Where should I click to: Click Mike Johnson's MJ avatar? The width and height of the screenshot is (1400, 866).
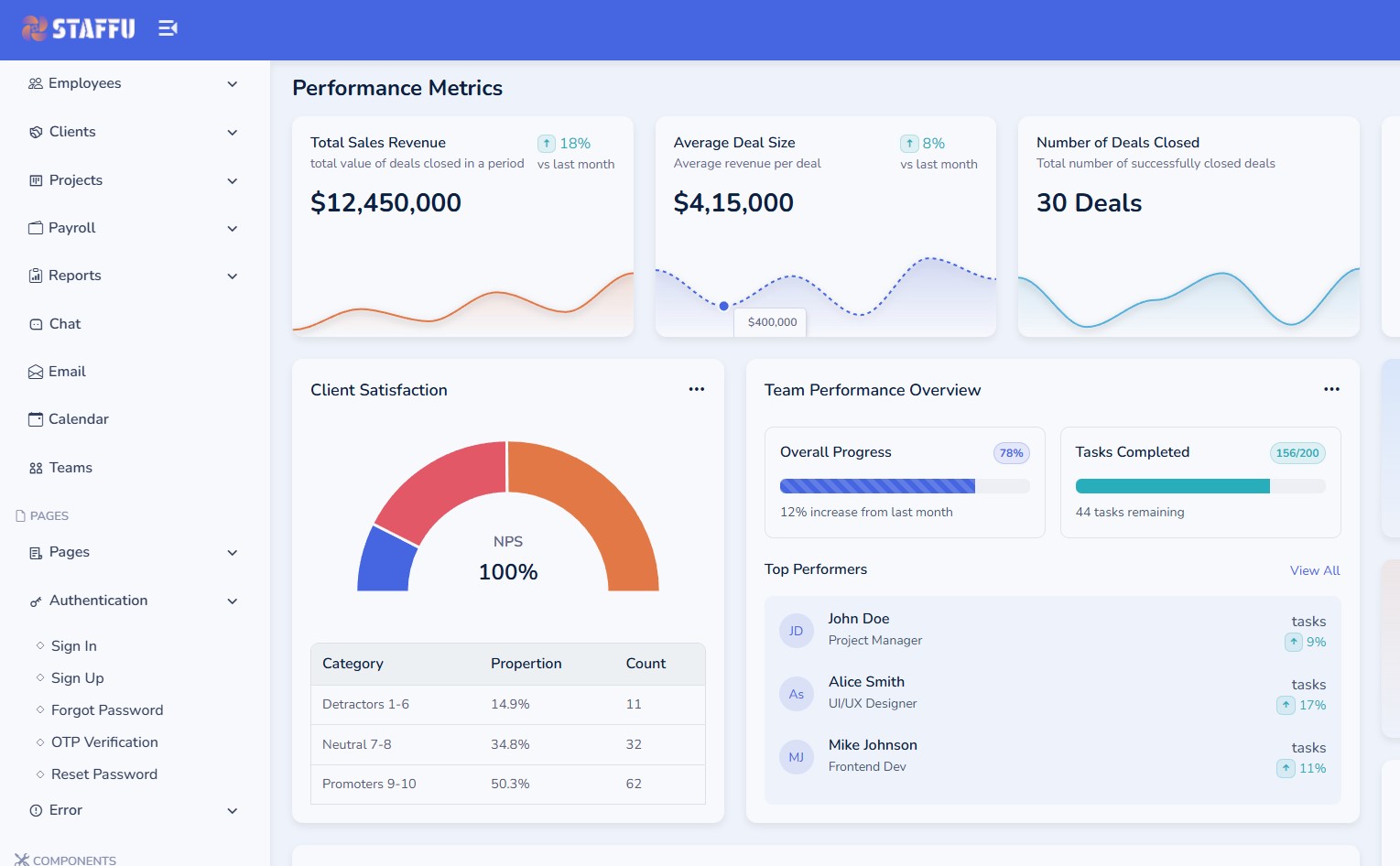coord(796,757)
